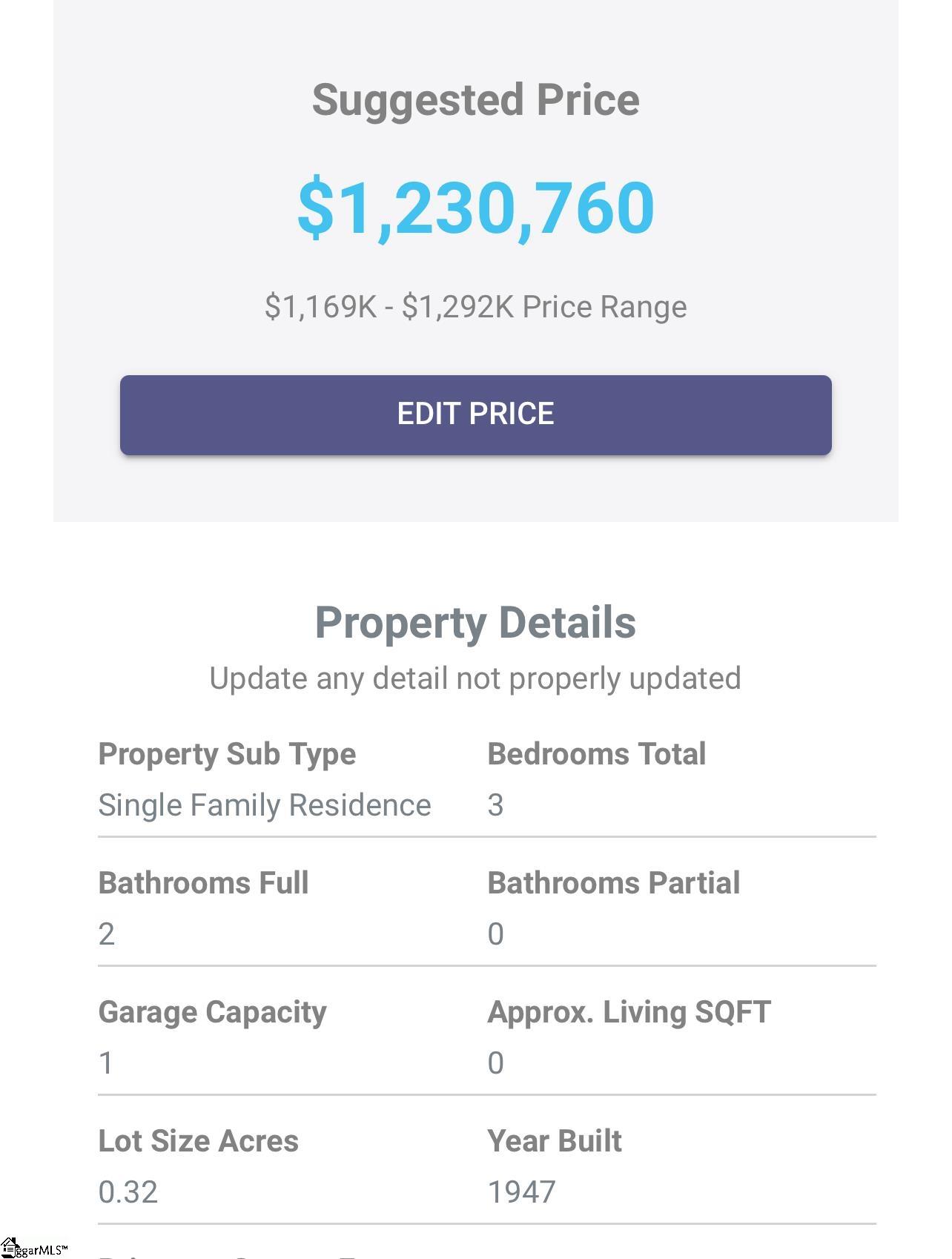Edit Lot Size Acres value 0.32
Image resolution: width=952 pixels, height=1259 pixels.
pyautogui.click(x=128, y=1192)
